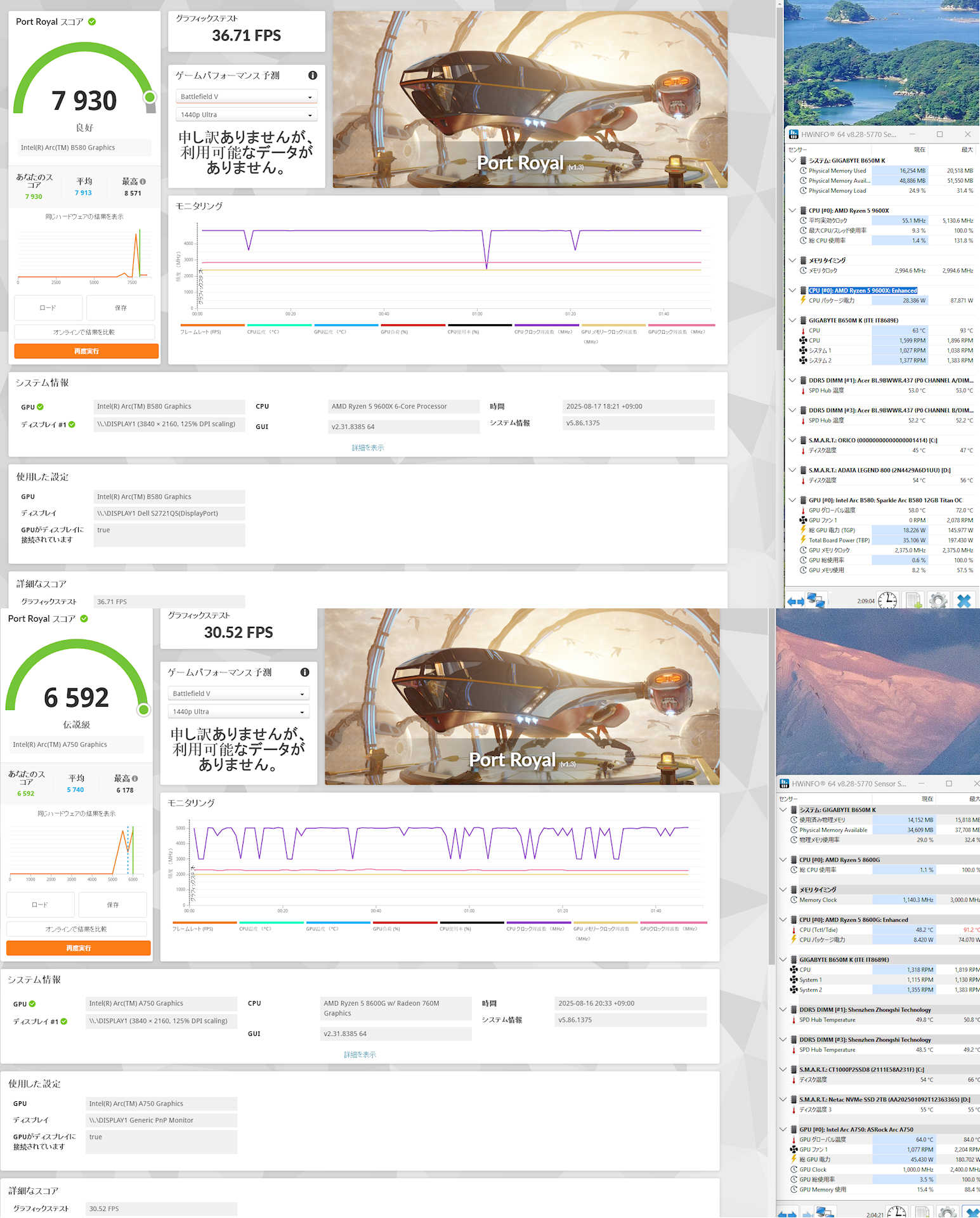The image size is (980, 1218).
Task: Click green check beside Port Royal スコア 7 930
Action: (92, 22)
